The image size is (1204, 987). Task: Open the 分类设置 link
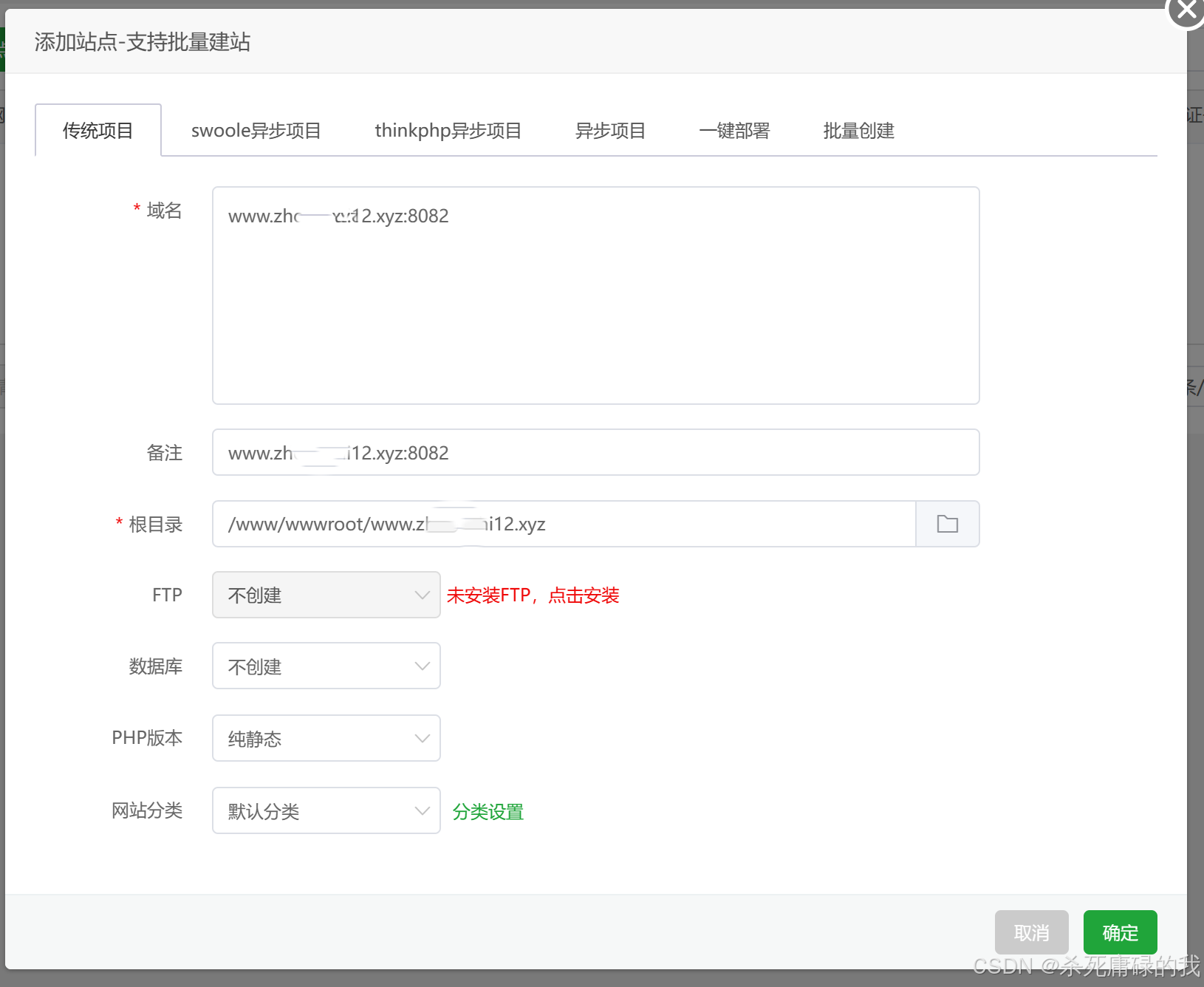[x=488, y=812]
